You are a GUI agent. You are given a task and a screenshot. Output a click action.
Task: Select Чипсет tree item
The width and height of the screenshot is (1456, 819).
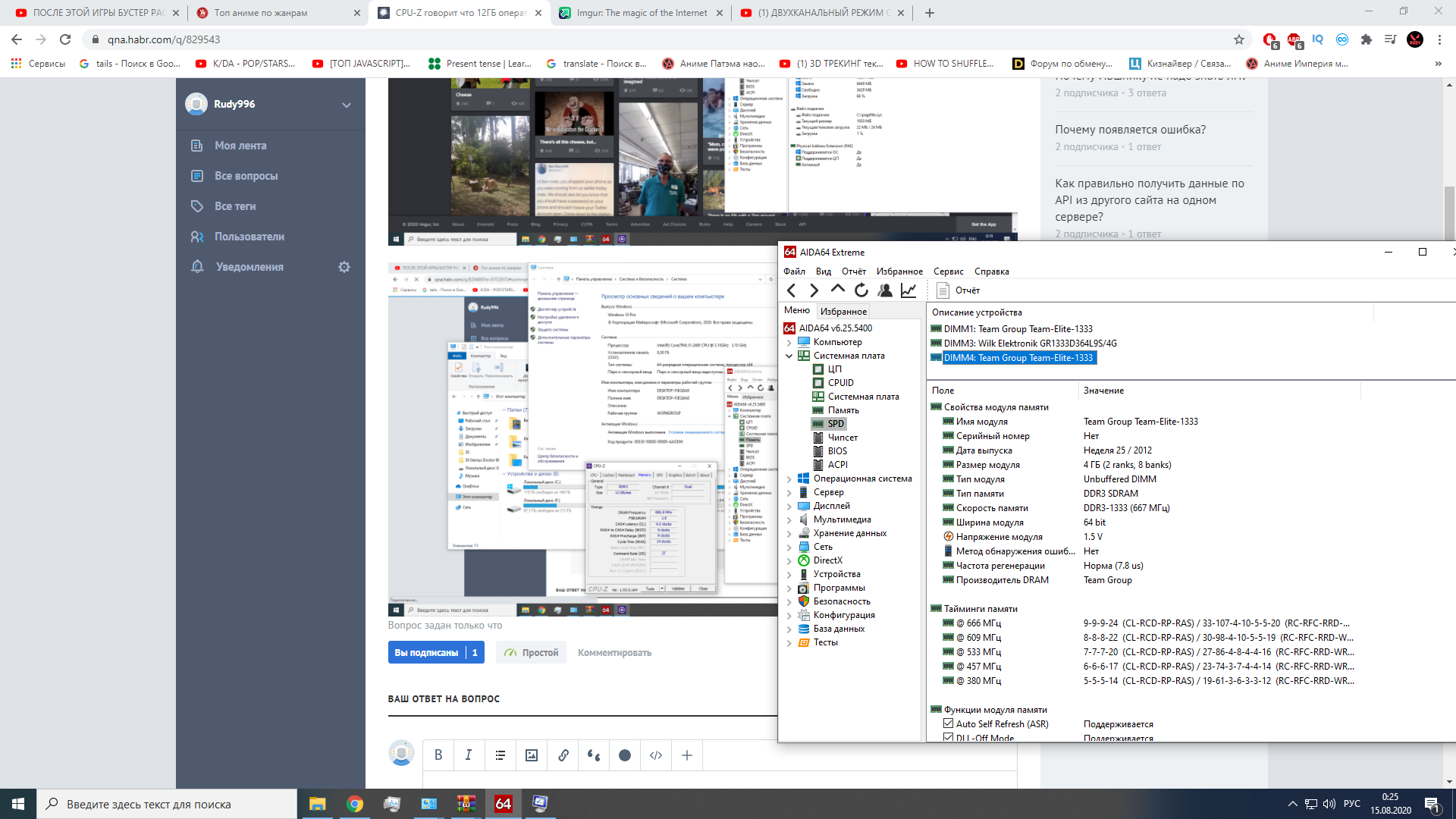pyautogui.click(x=843, y=438)
